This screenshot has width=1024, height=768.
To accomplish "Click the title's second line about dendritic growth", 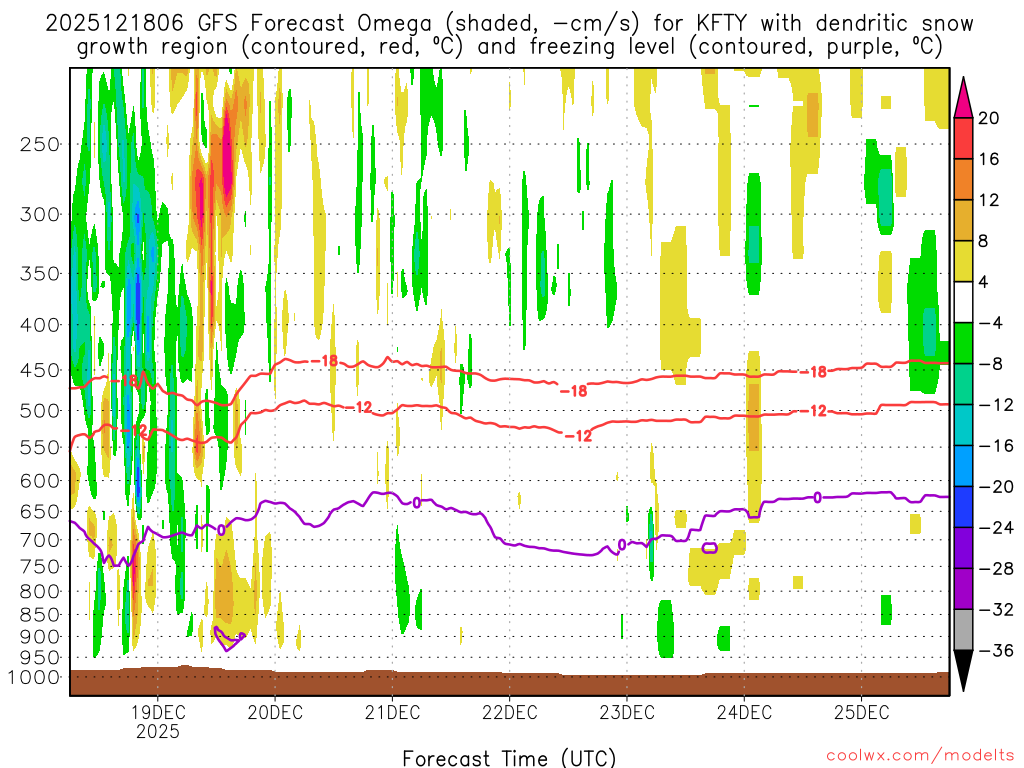I will tap(509, 47).
